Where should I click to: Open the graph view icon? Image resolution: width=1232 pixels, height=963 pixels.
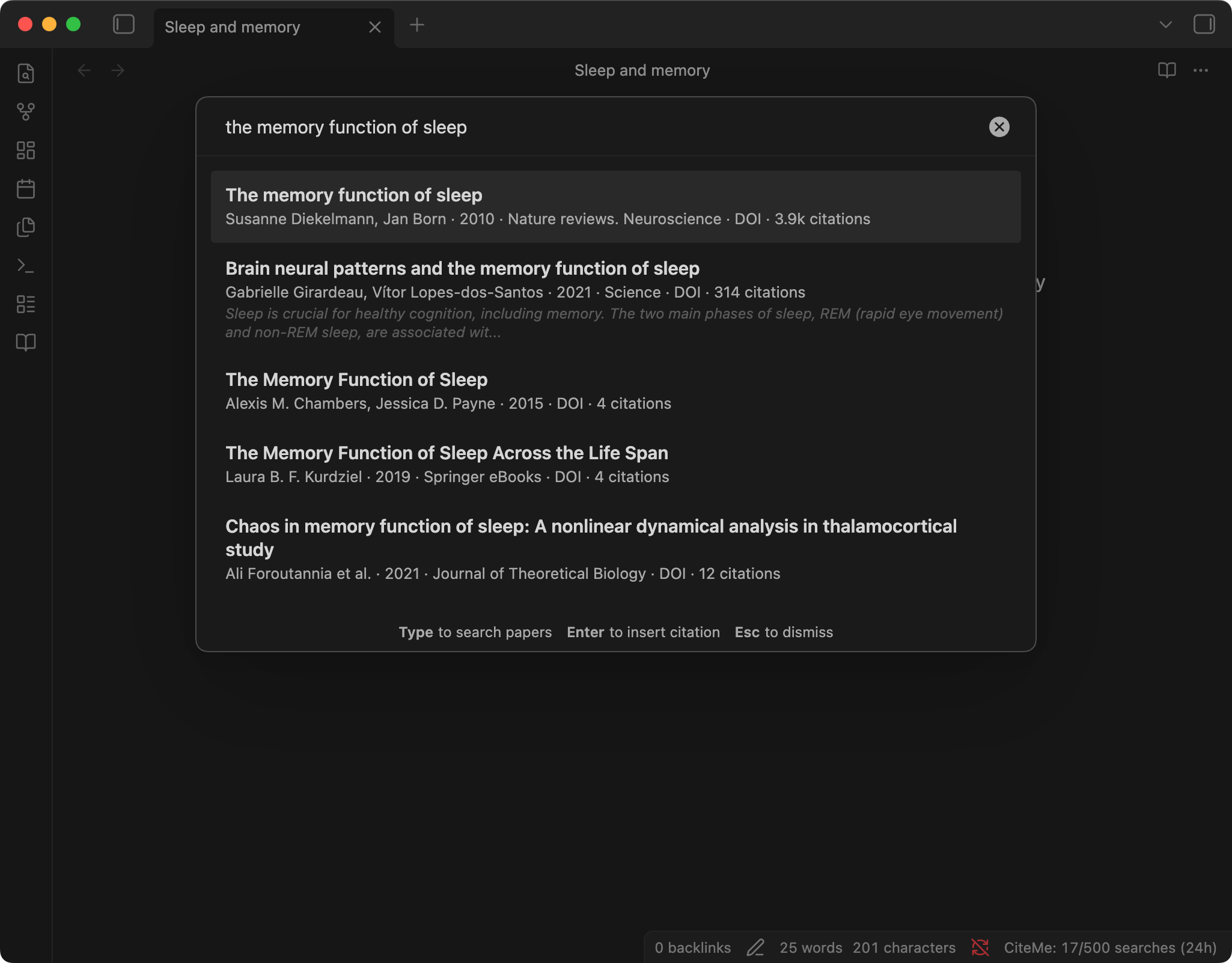[x=26, y=112]
